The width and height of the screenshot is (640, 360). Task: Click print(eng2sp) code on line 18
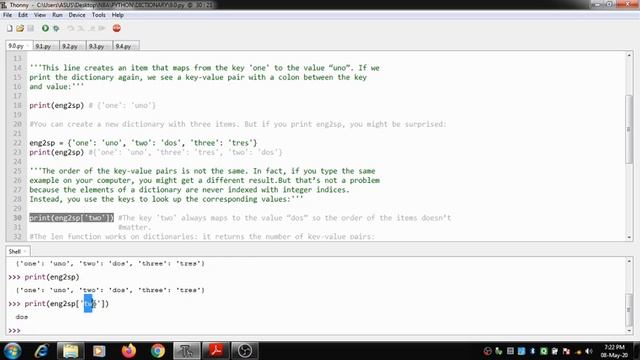56,105
